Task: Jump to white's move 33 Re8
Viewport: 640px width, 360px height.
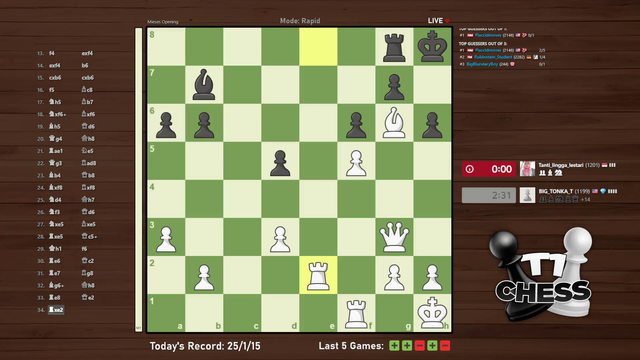Action: point(55,298)
